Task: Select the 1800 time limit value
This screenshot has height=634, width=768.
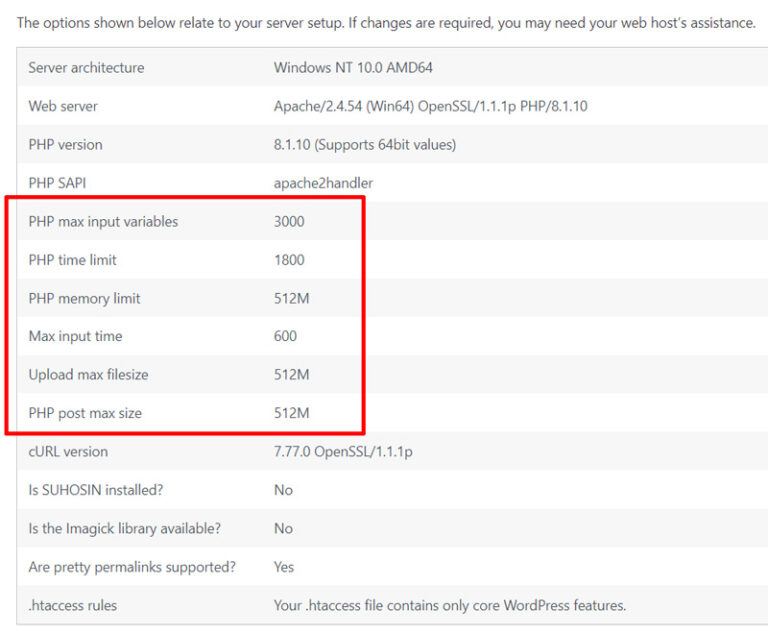Action: coord(289,260)
